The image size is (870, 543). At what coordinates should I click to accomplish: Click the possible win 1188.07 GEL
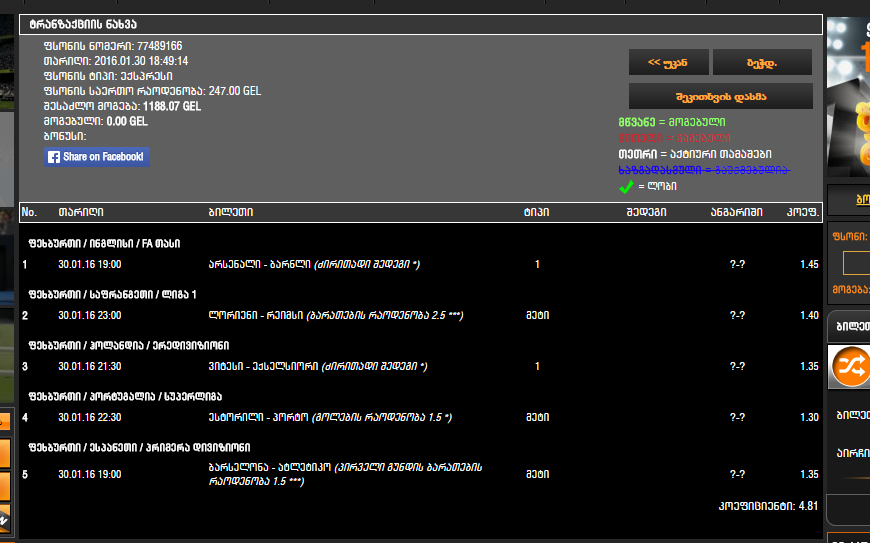point(172,106)
